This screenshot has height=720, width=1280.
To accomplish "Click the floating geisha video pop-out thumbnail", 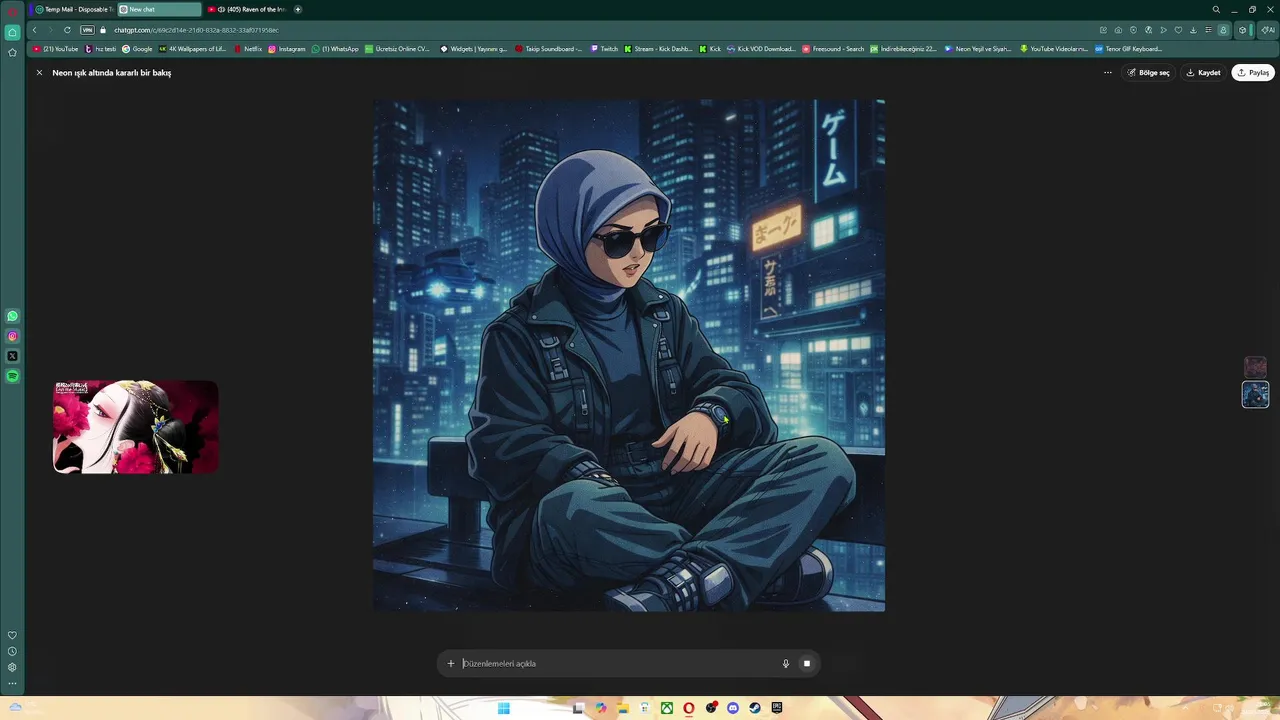I will 135,426.
